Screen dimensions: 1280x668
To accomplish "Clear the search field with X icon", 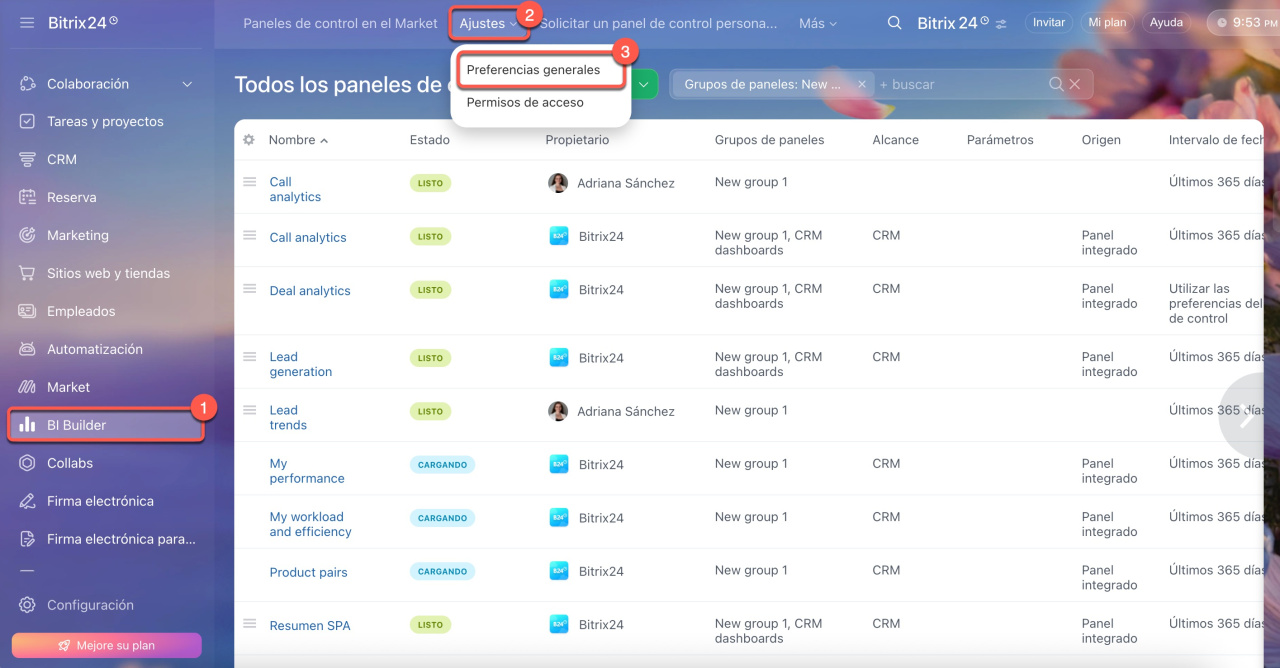I will (1075, 85).
